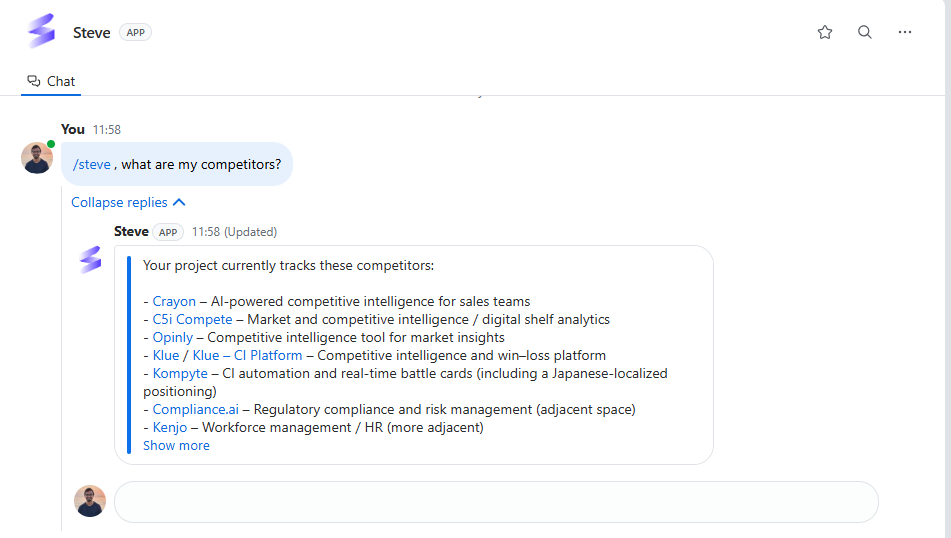The width and height of the screenshot is (951, 538).
Task: Open the Kompyte link
Action: point(180,374)
